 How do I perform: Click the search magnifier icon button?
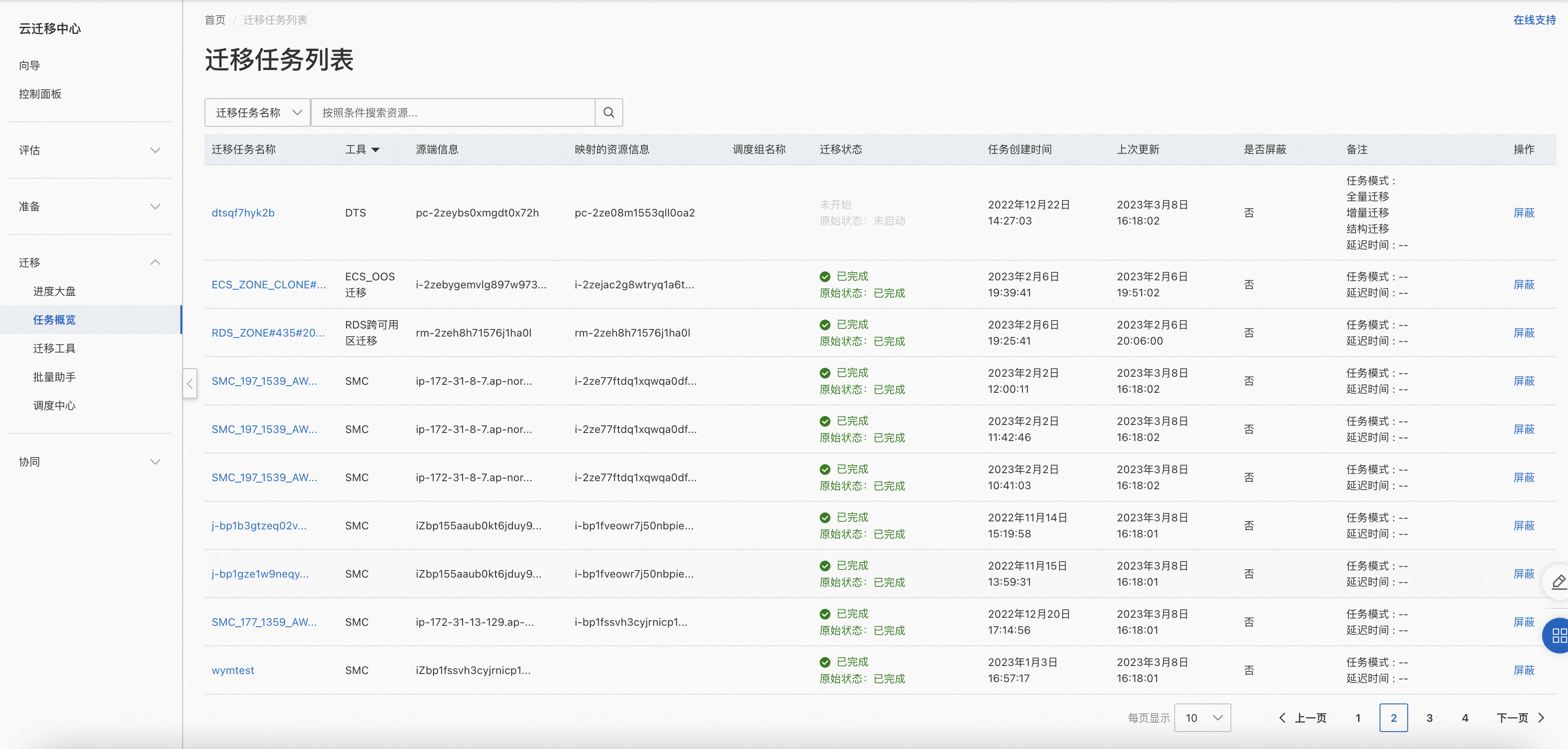tap(608, 112)
